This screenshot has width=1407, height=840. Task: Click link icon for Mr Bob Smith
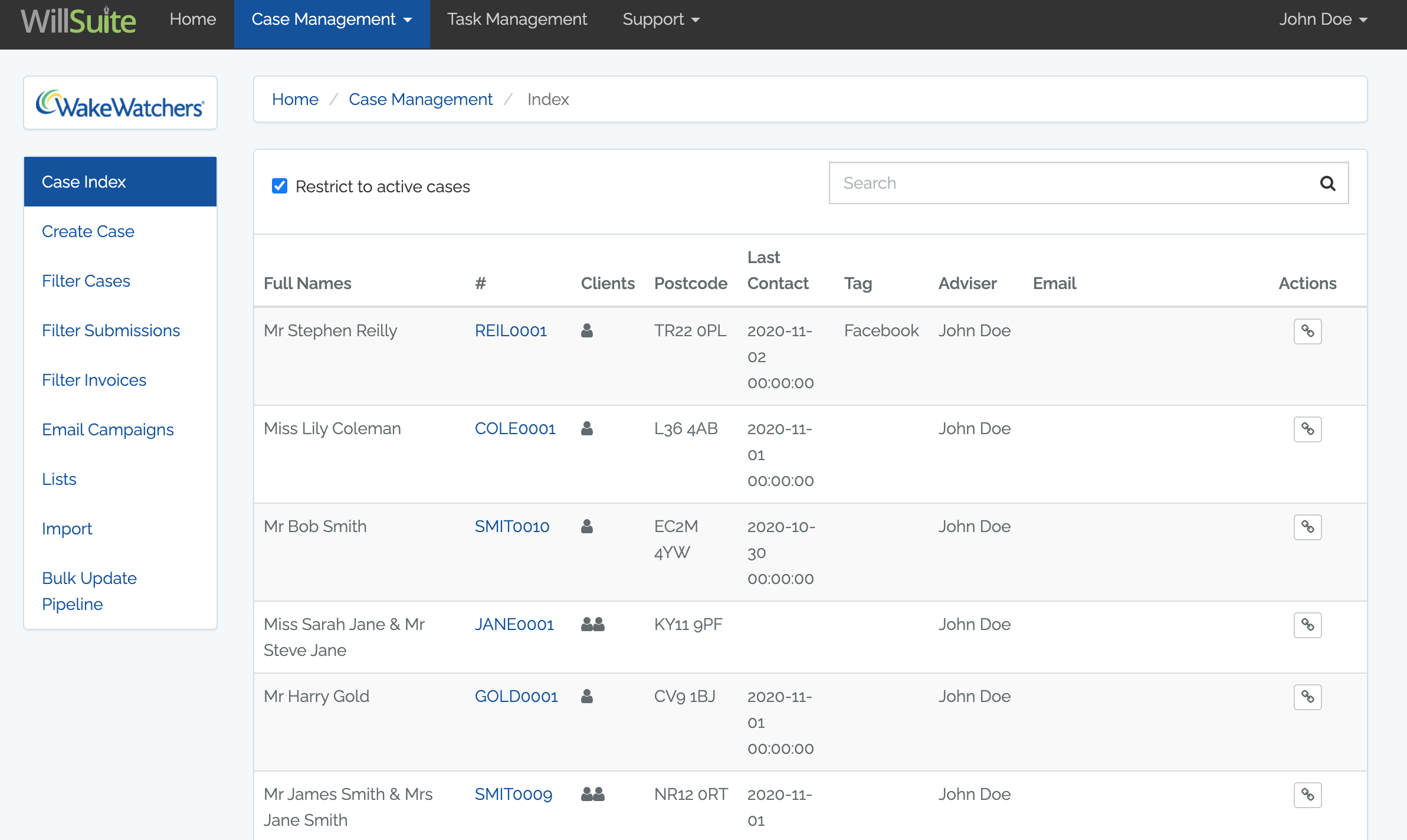1307,527
